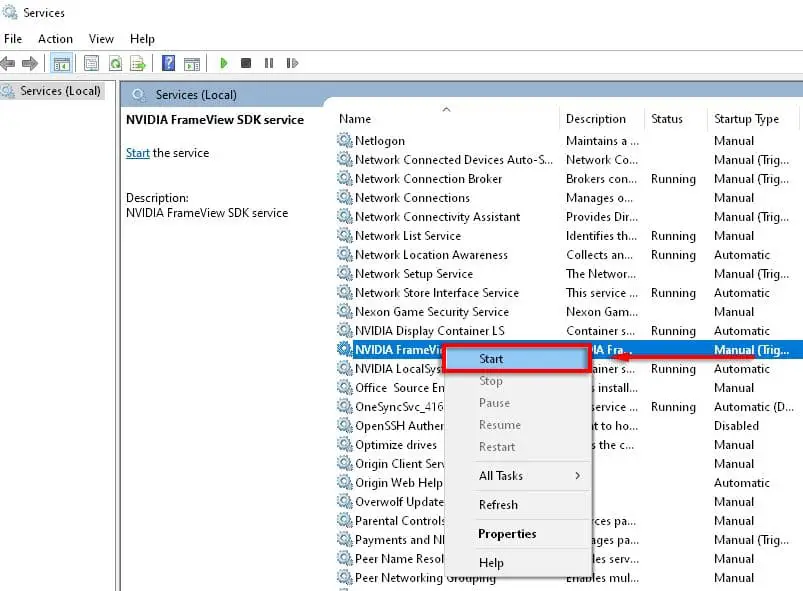Click the Refresh toolbar icon
The width and height of the screenshot is (803, 591).
pos(115,63)
